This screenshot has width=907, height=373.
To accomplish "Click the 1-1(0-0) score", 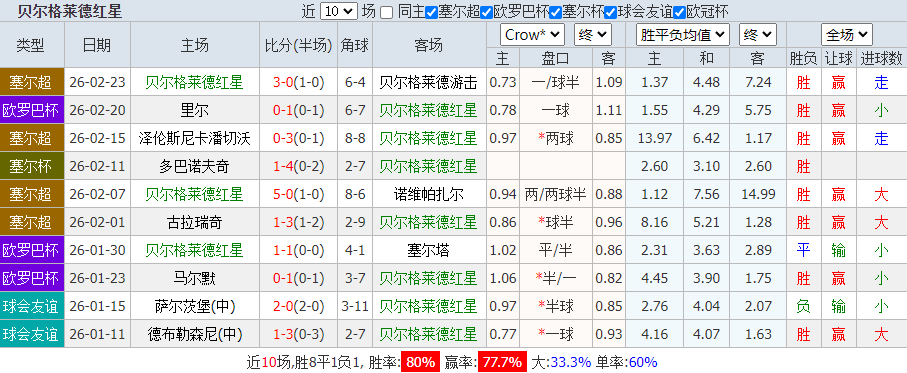I will point(298,250).
